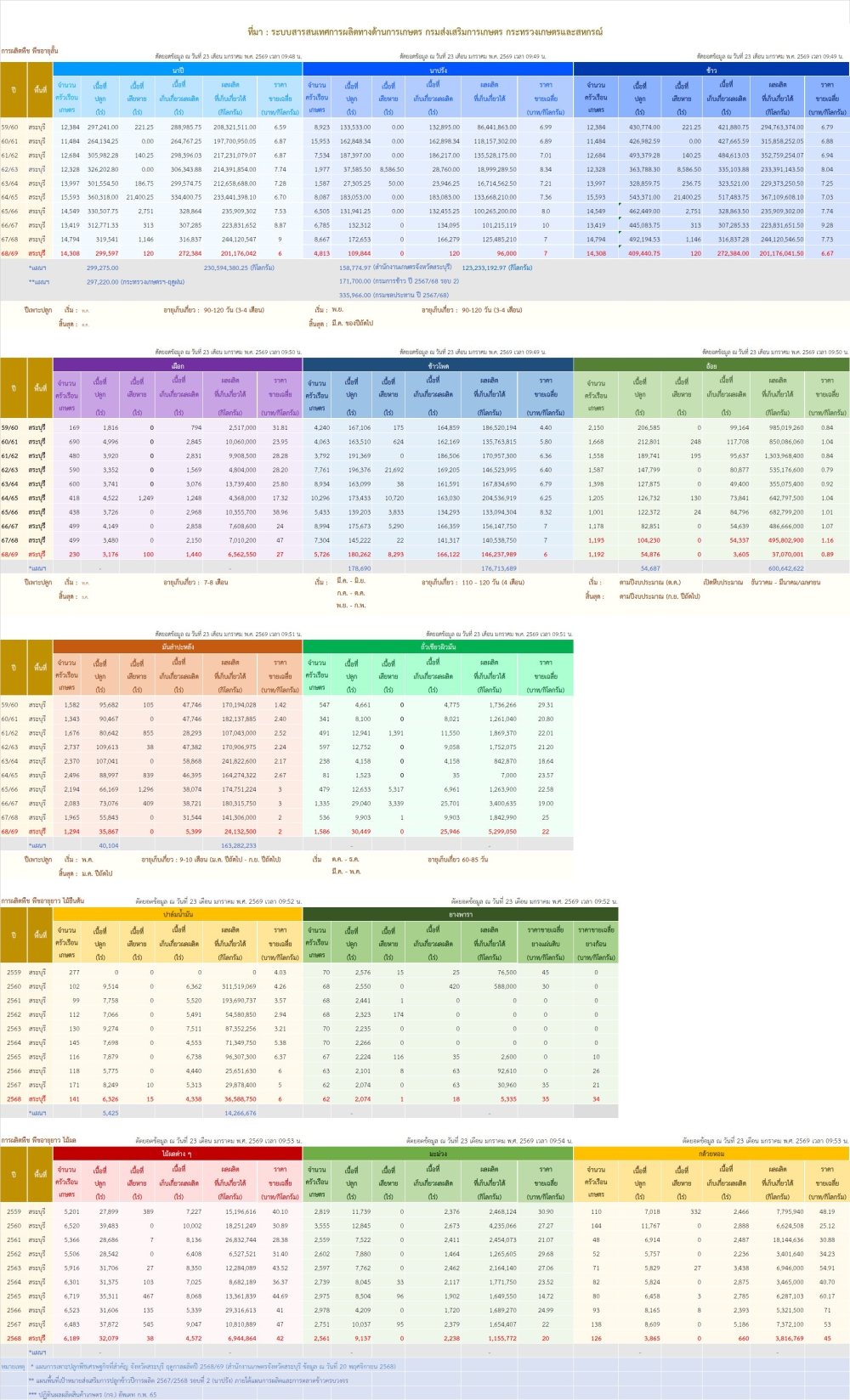Click the source title text at top
Viewport: 850px width, 1400px height.
pyautogui.click(x=425, y=31)
